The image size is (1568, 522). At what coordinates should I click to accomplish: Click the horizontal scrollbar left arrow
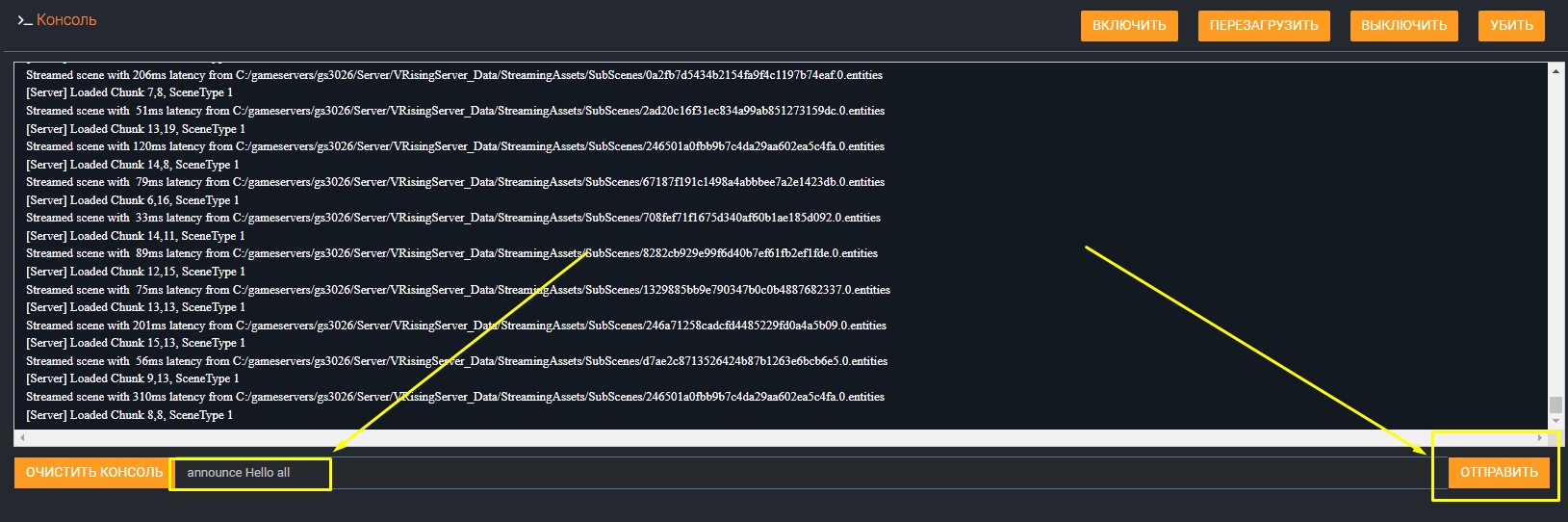[x=21, y=438]
